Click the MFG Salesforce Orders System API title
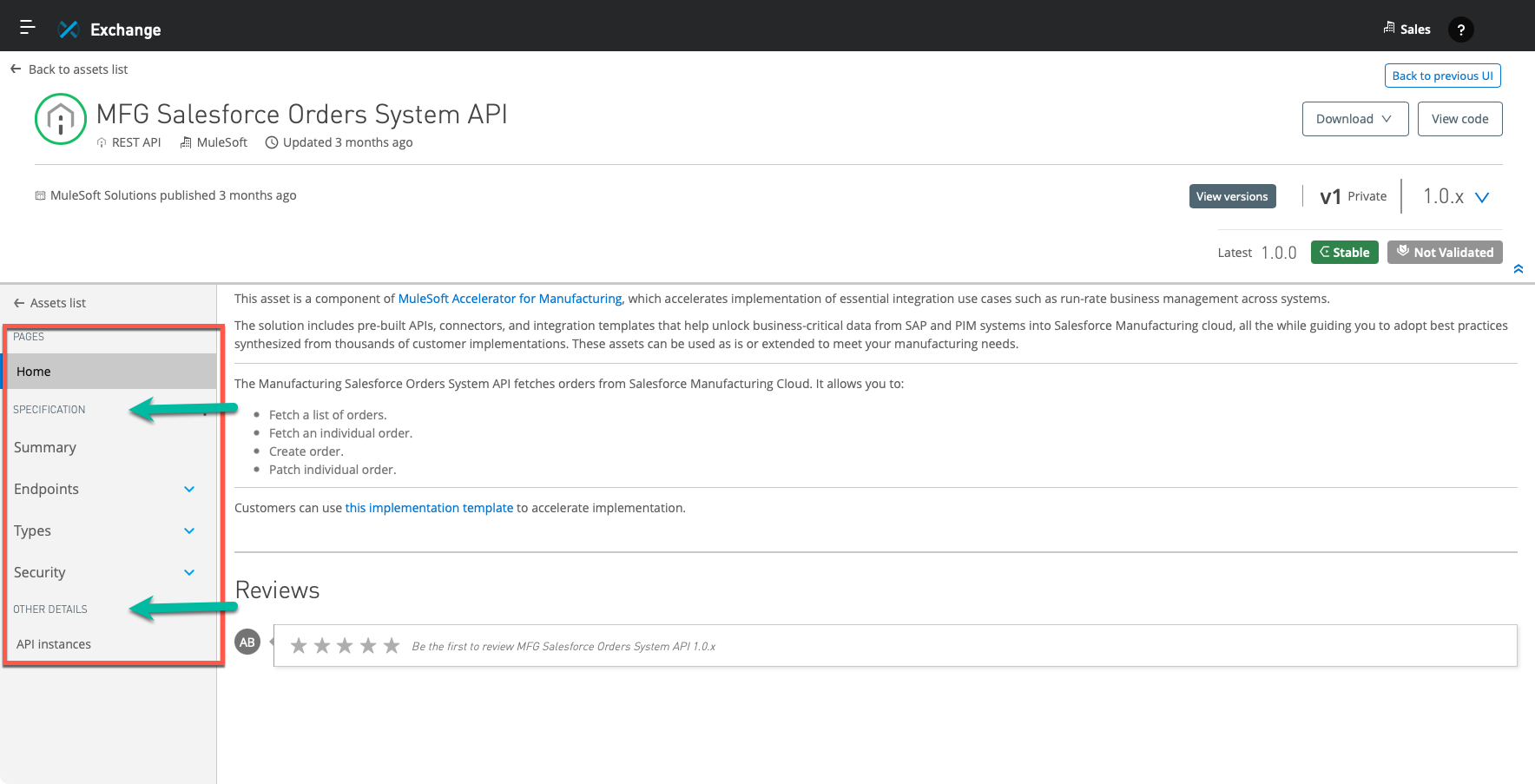 coord(301,115)
